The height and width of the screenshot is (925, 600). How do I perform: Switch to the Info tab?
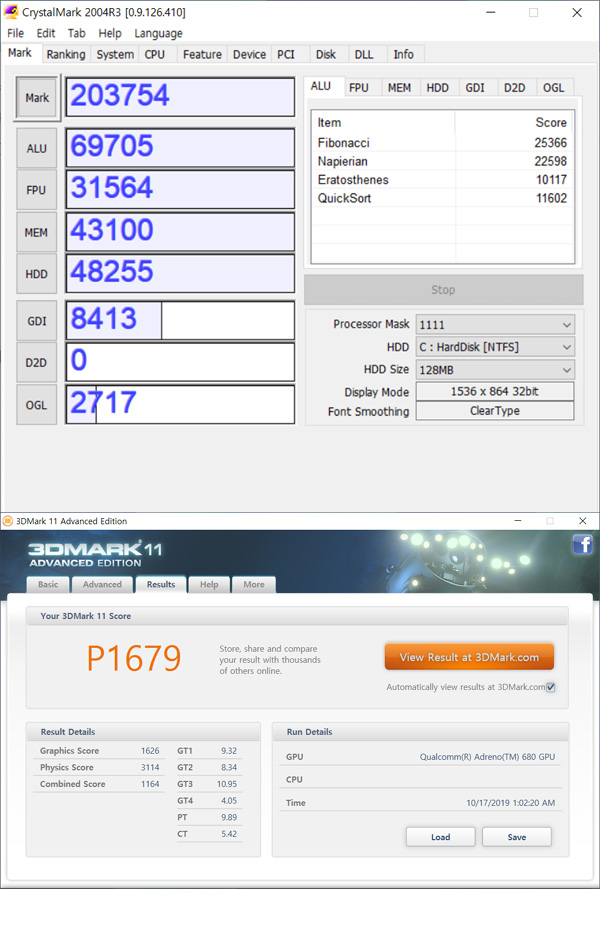[404, 54]
